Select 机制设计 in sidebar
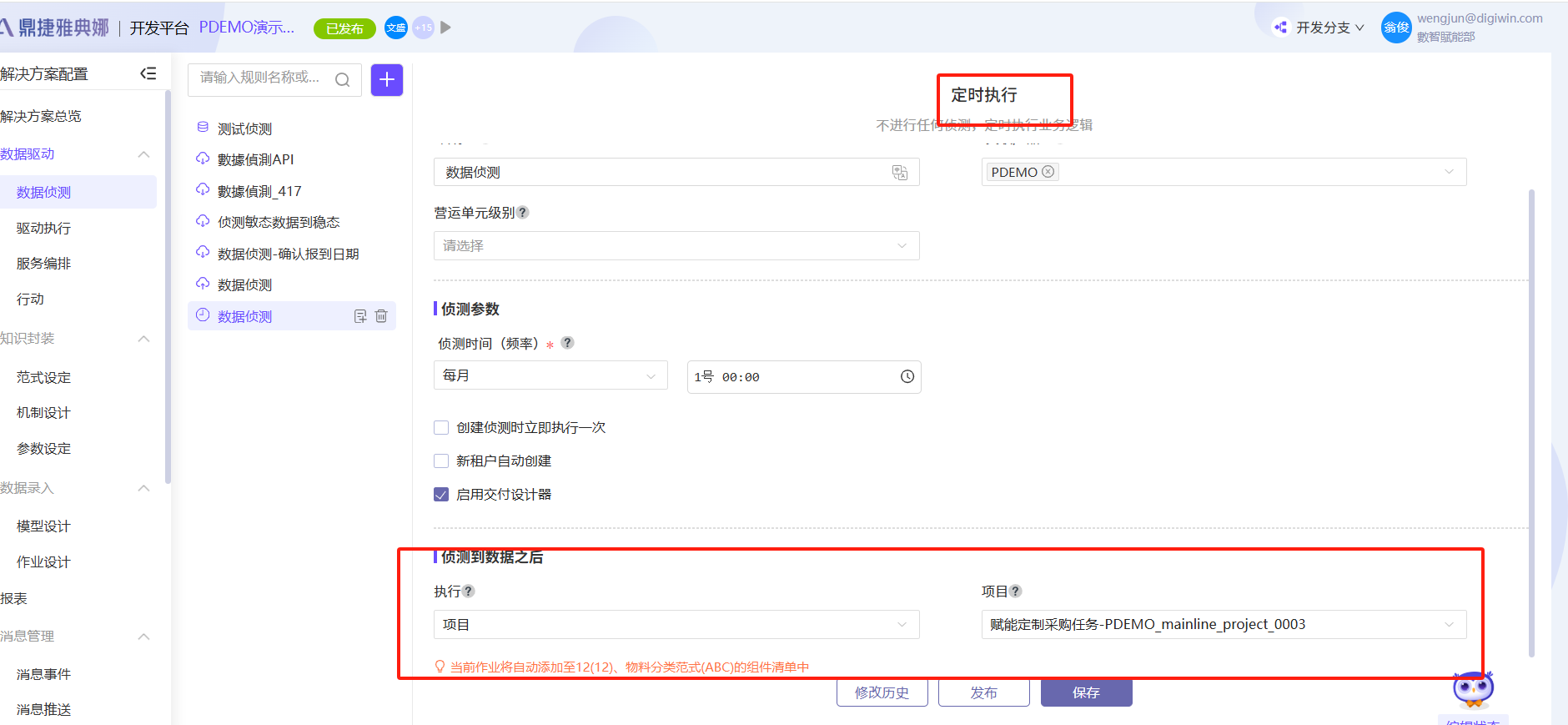The height and width of the screenshot is (725, 1568). pos(43,412)
